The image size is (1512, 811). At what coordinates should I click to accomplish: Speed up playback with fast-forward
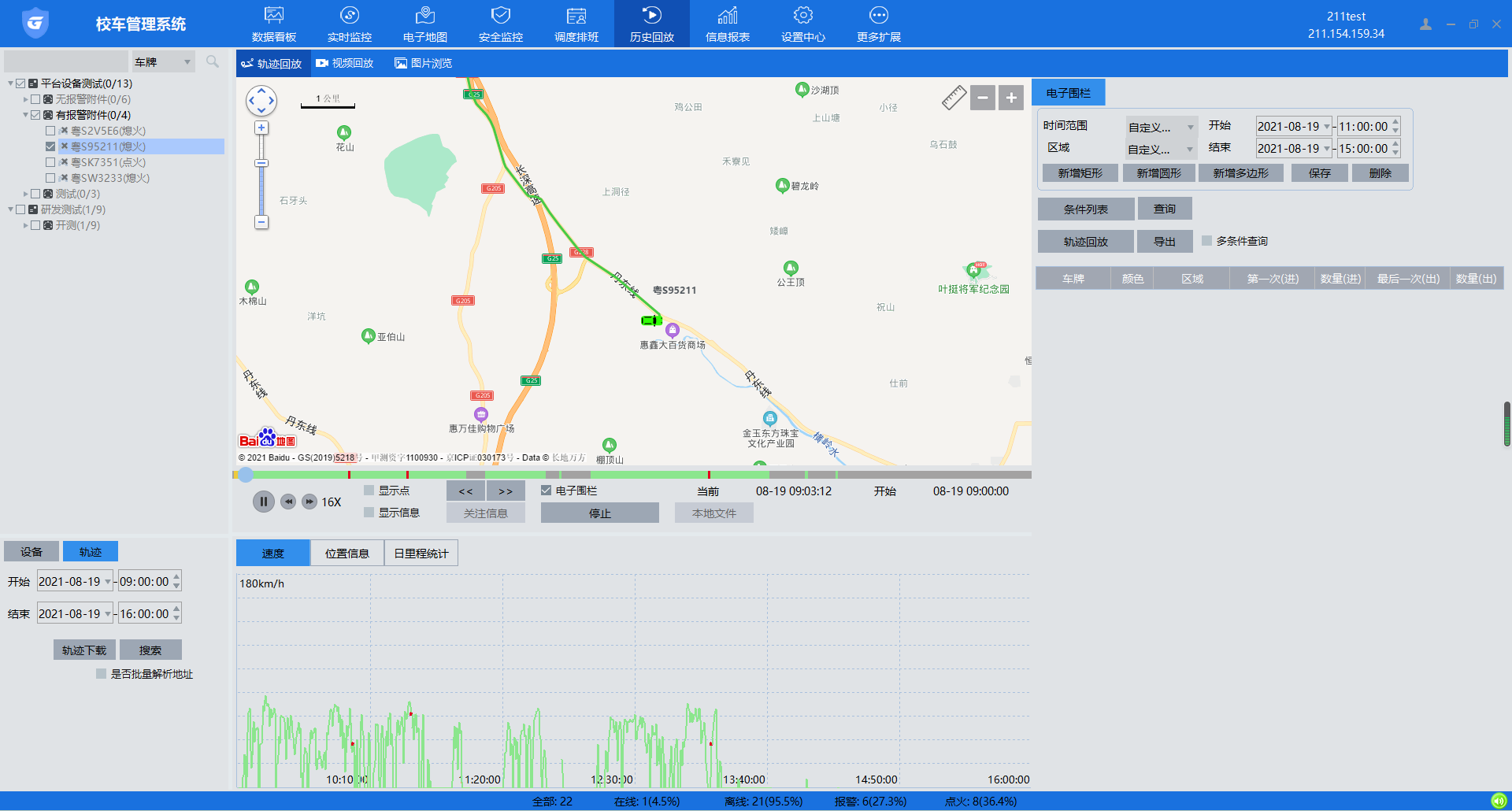pyautogui.click(x=309, y=502)
